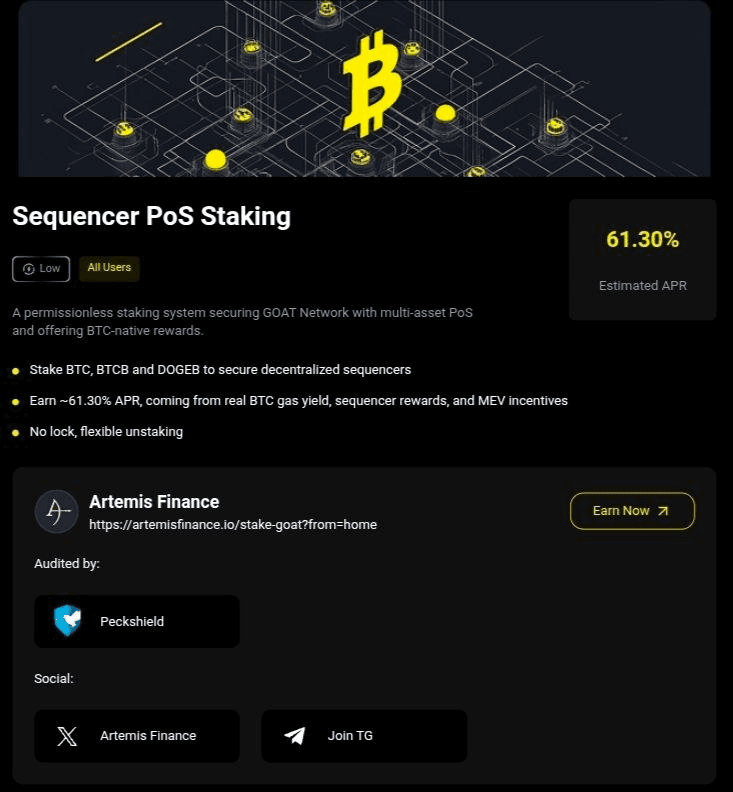Click the 61.30% APR value

(x=642, y=240)
